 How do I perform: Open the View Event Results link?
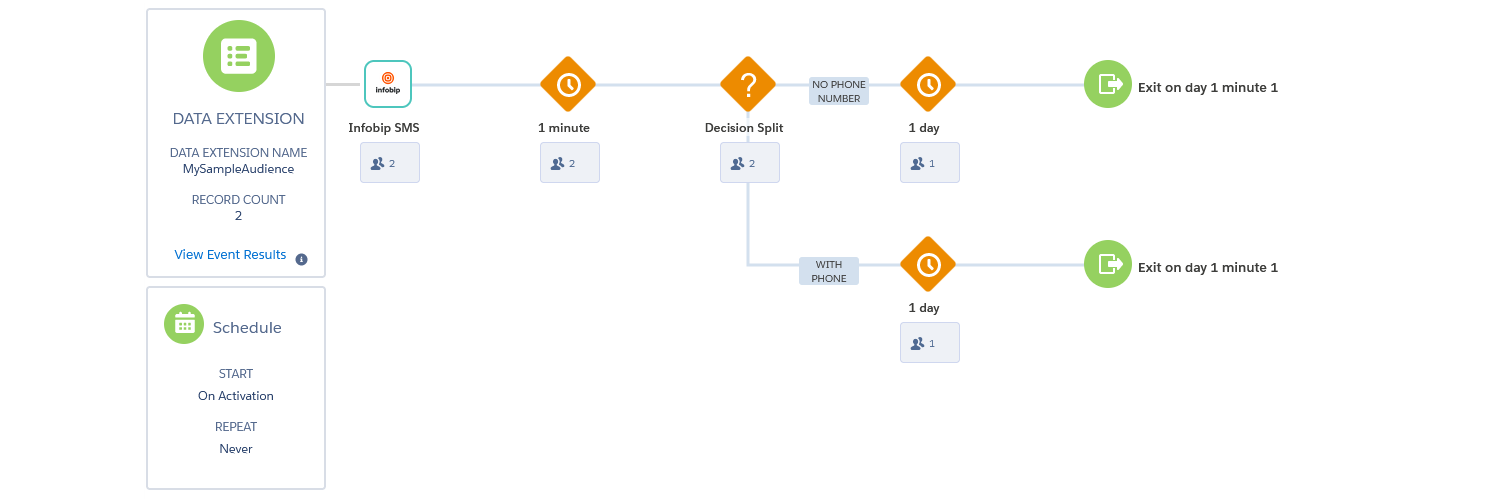230,255
